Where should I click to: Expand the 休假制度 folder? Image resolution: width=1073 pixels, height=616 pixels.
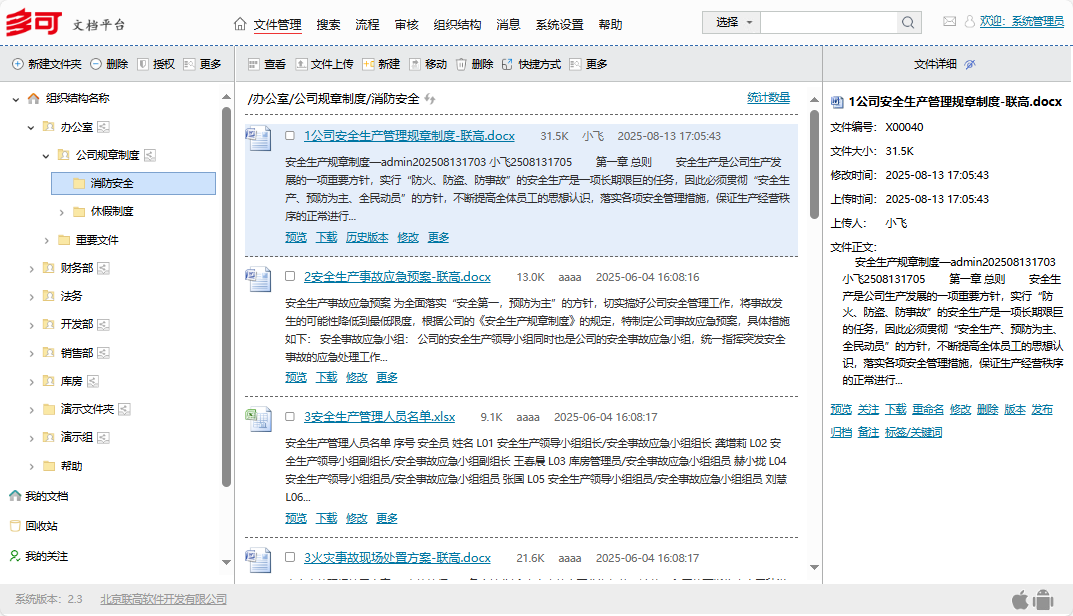coord(62,212)
